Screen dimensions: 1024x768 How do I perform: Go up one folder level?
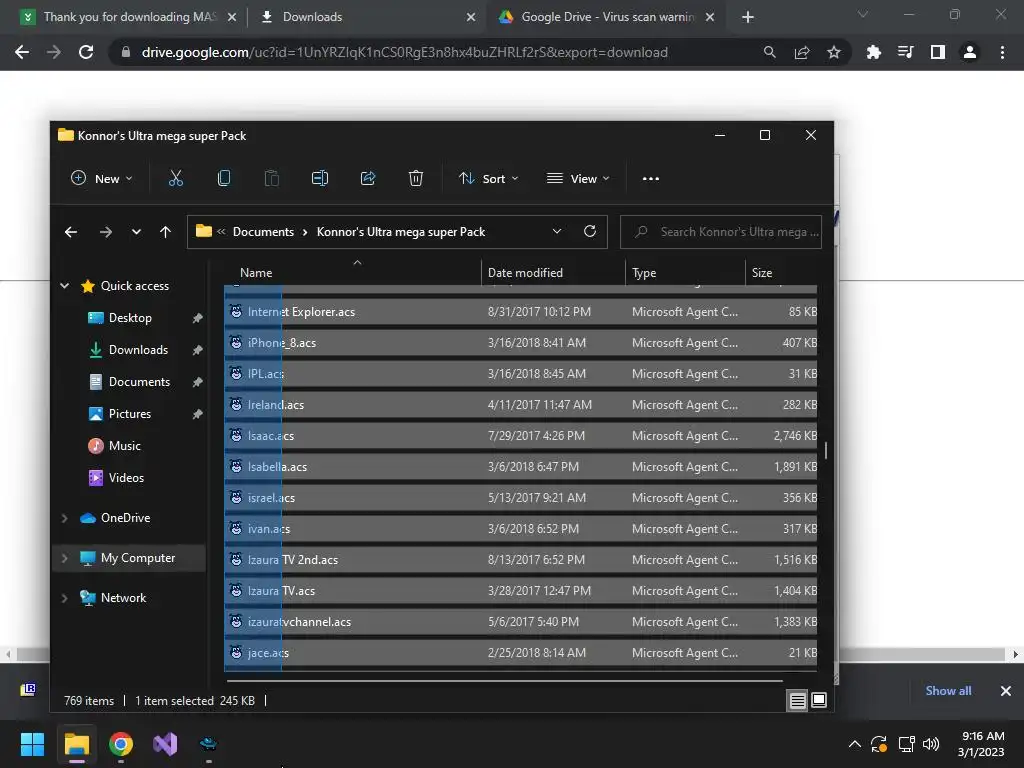pyautogui.click(x=165, y=232)
